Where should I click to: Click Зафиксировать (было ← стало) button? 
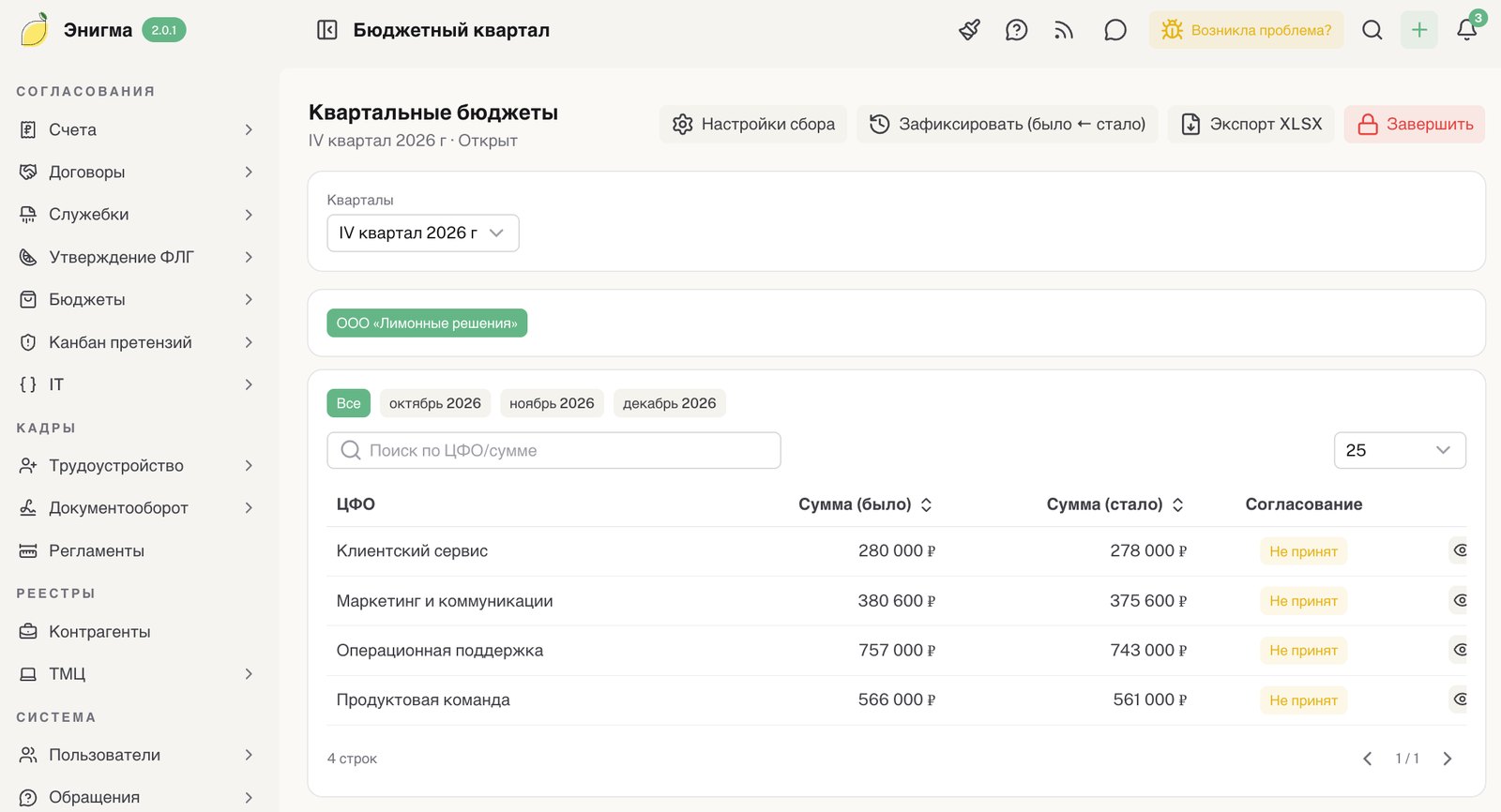pos(1008,124)
